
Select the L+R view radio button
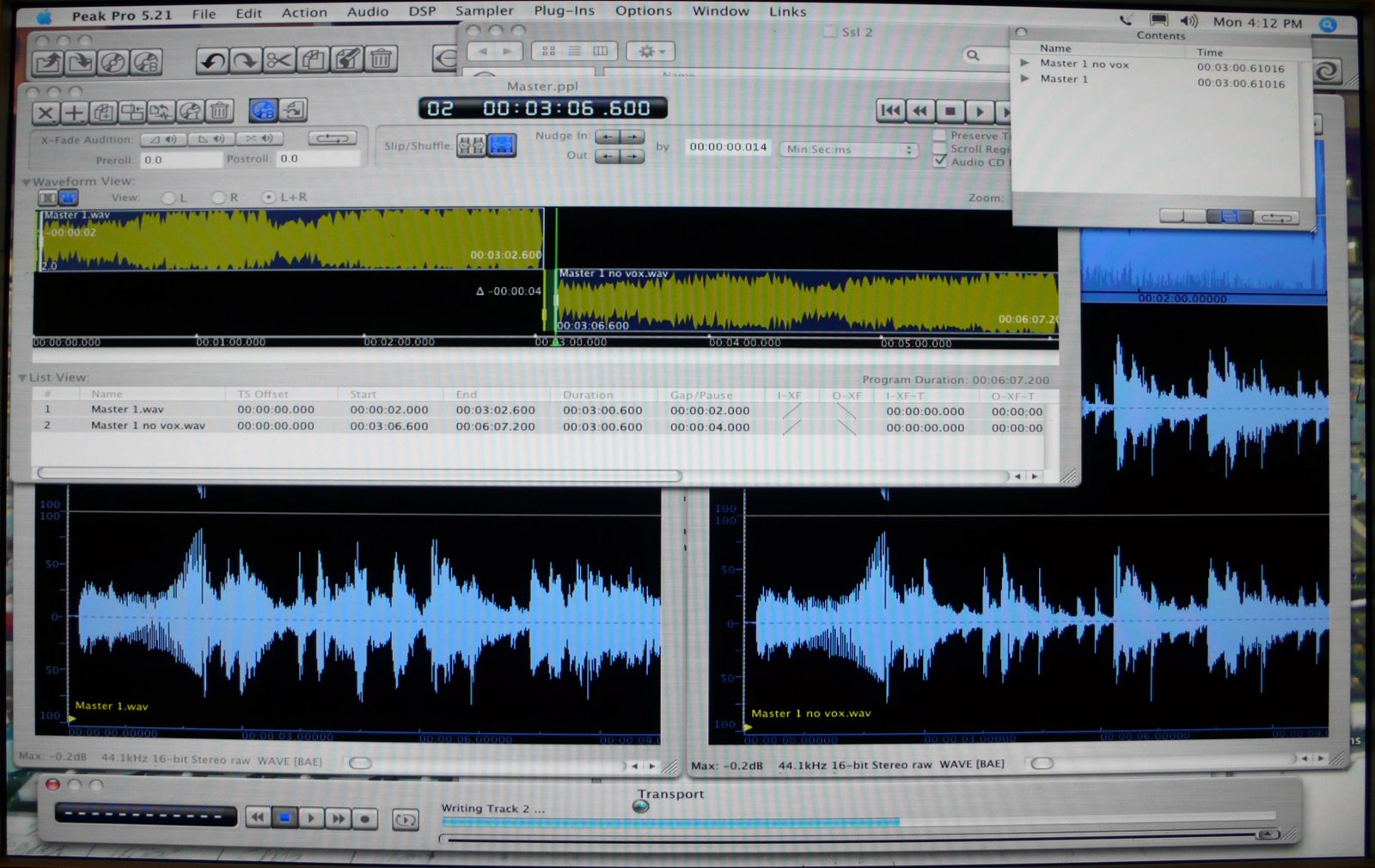coord(269,197)
